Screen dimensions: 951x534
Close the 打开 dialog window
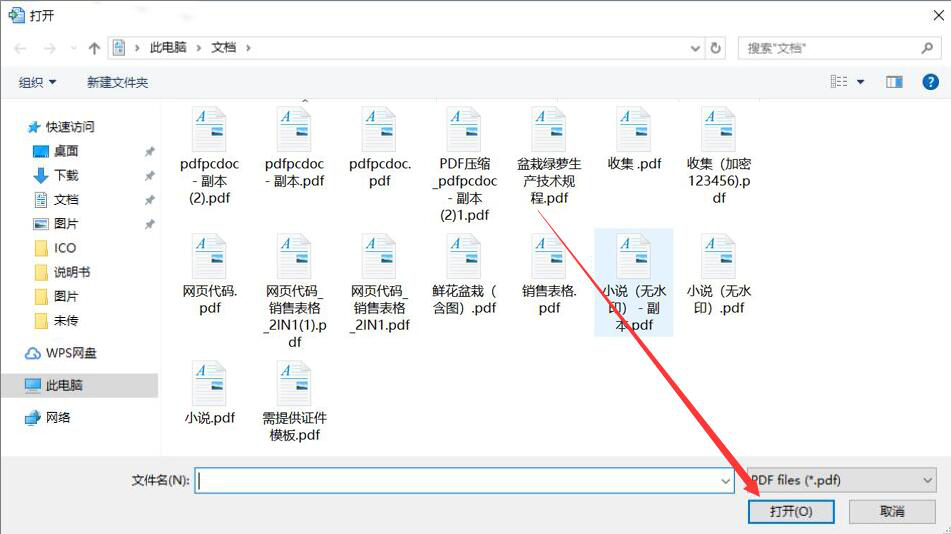tap(938, 15)
